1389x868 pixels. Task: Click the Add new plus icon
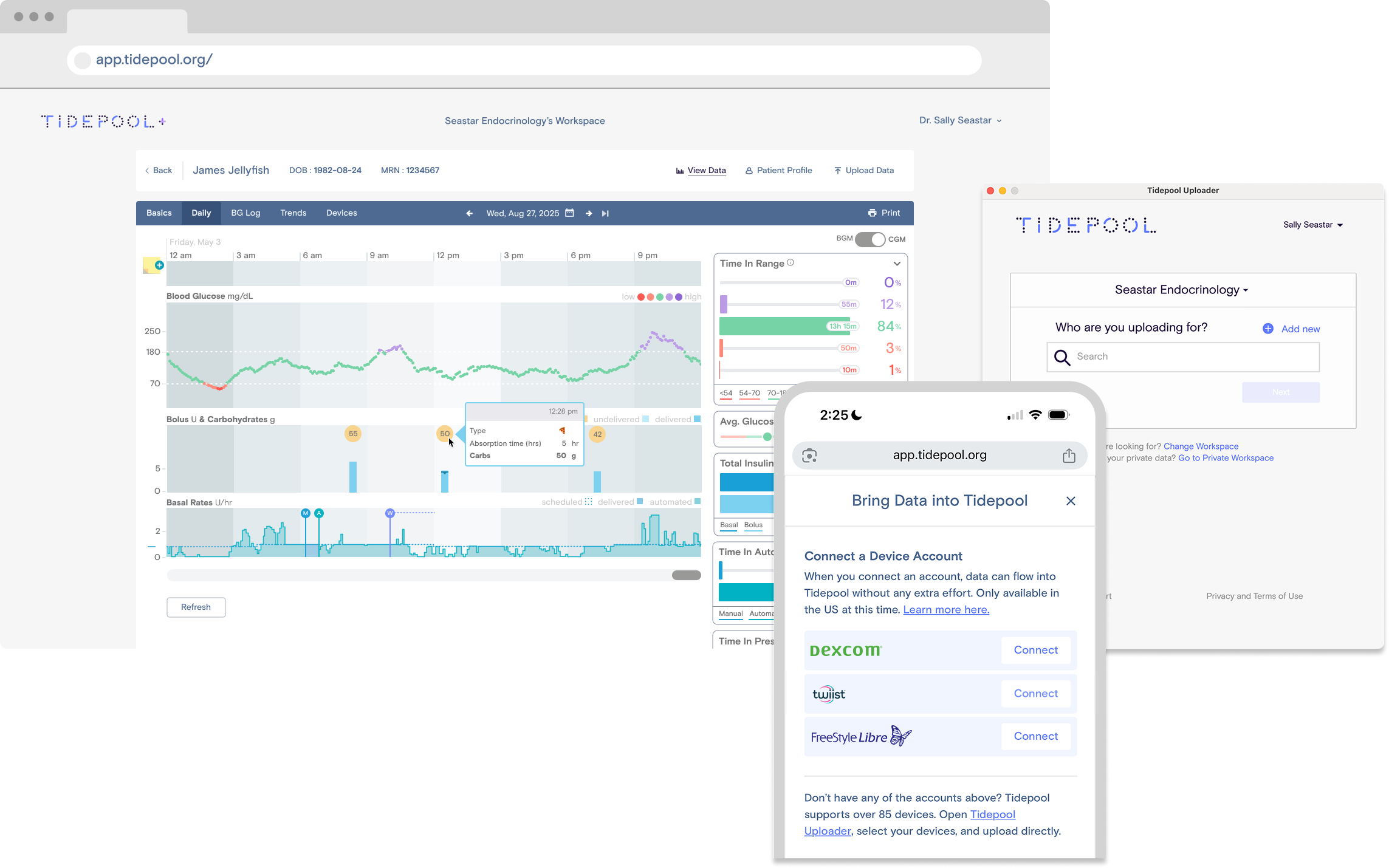1268,329
